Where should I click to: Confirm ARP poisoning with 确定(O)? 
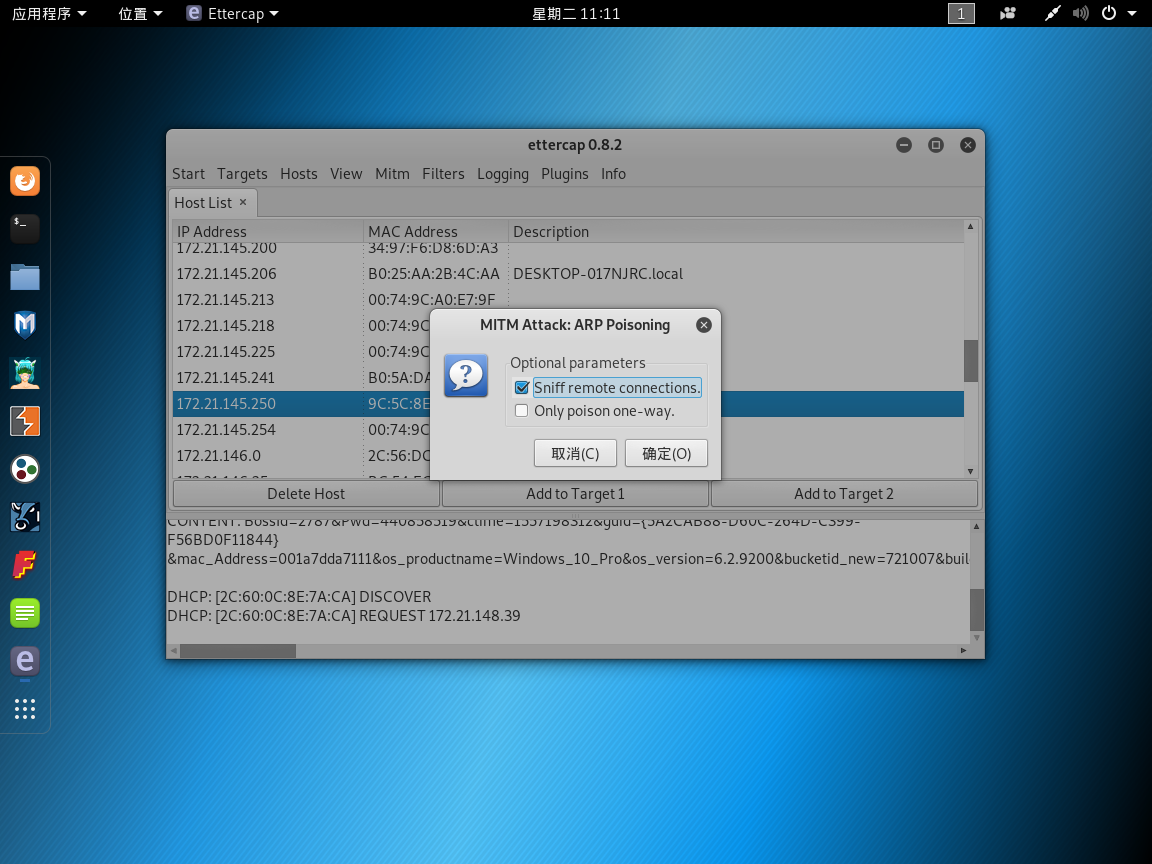point(666,452)
